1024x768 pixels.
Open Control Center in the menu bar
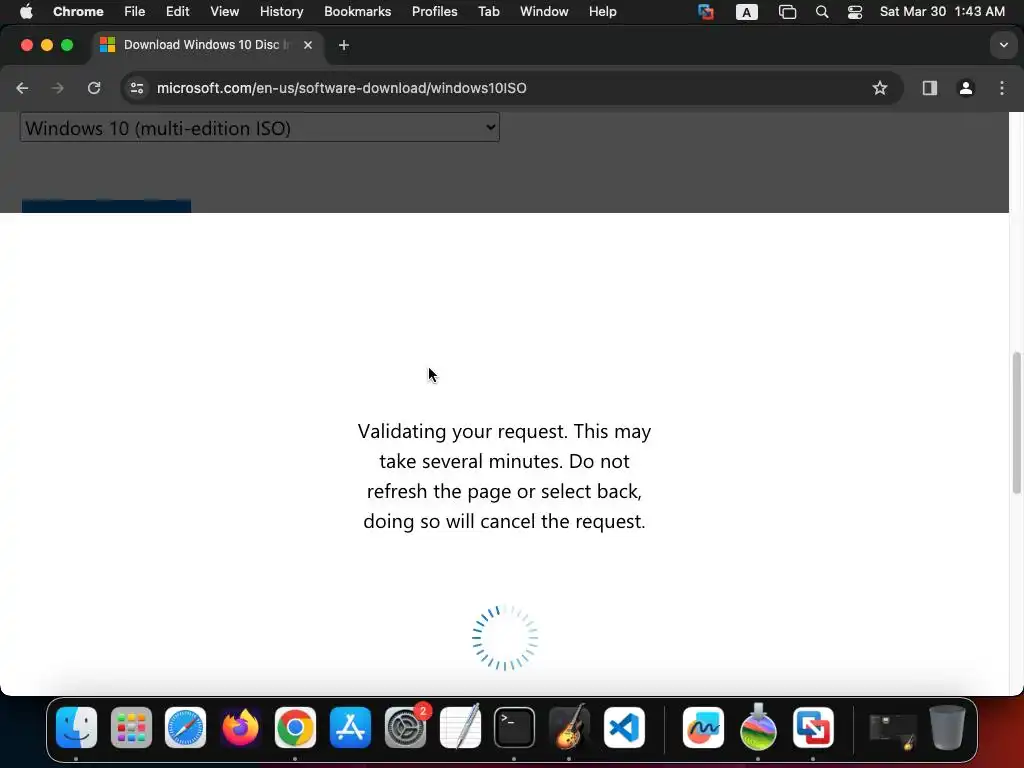click(855, 12)
